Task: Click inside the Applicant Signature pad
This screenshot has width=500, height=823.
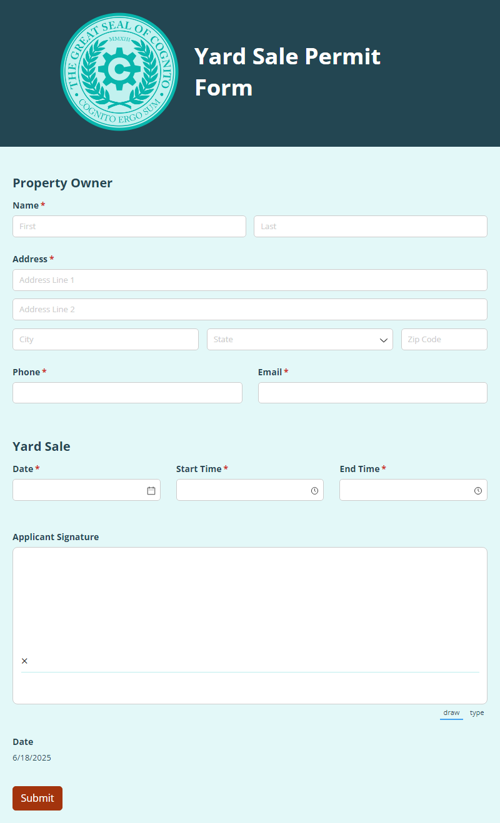Action: (250, 626)
